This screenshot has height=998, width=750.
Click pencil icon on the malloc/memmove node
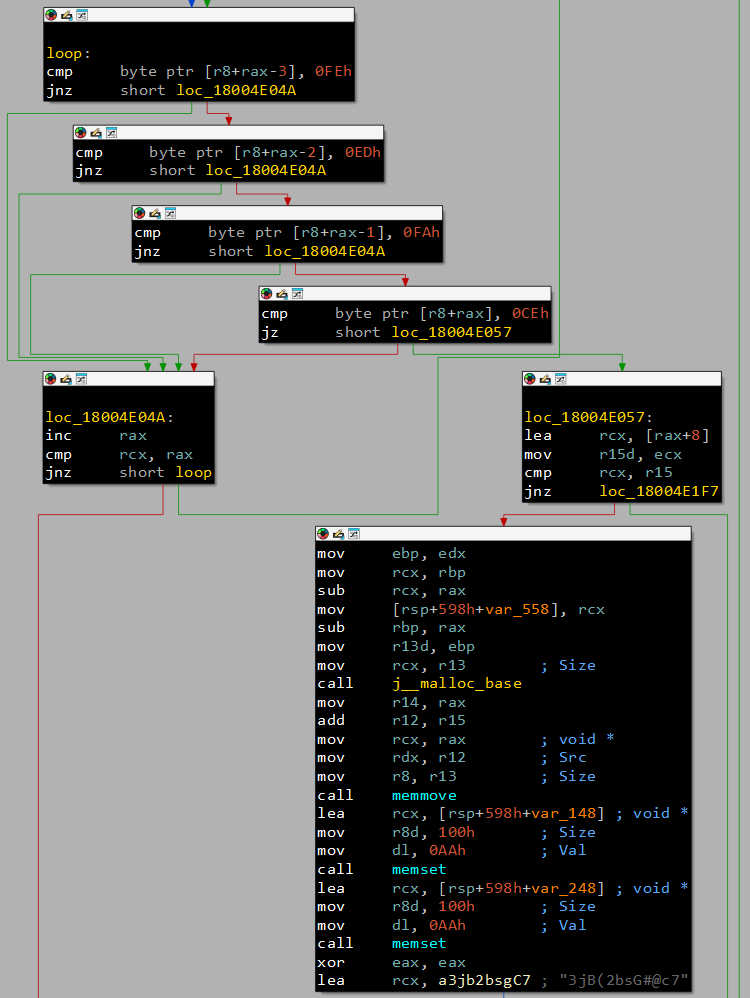tap(338, 533)
